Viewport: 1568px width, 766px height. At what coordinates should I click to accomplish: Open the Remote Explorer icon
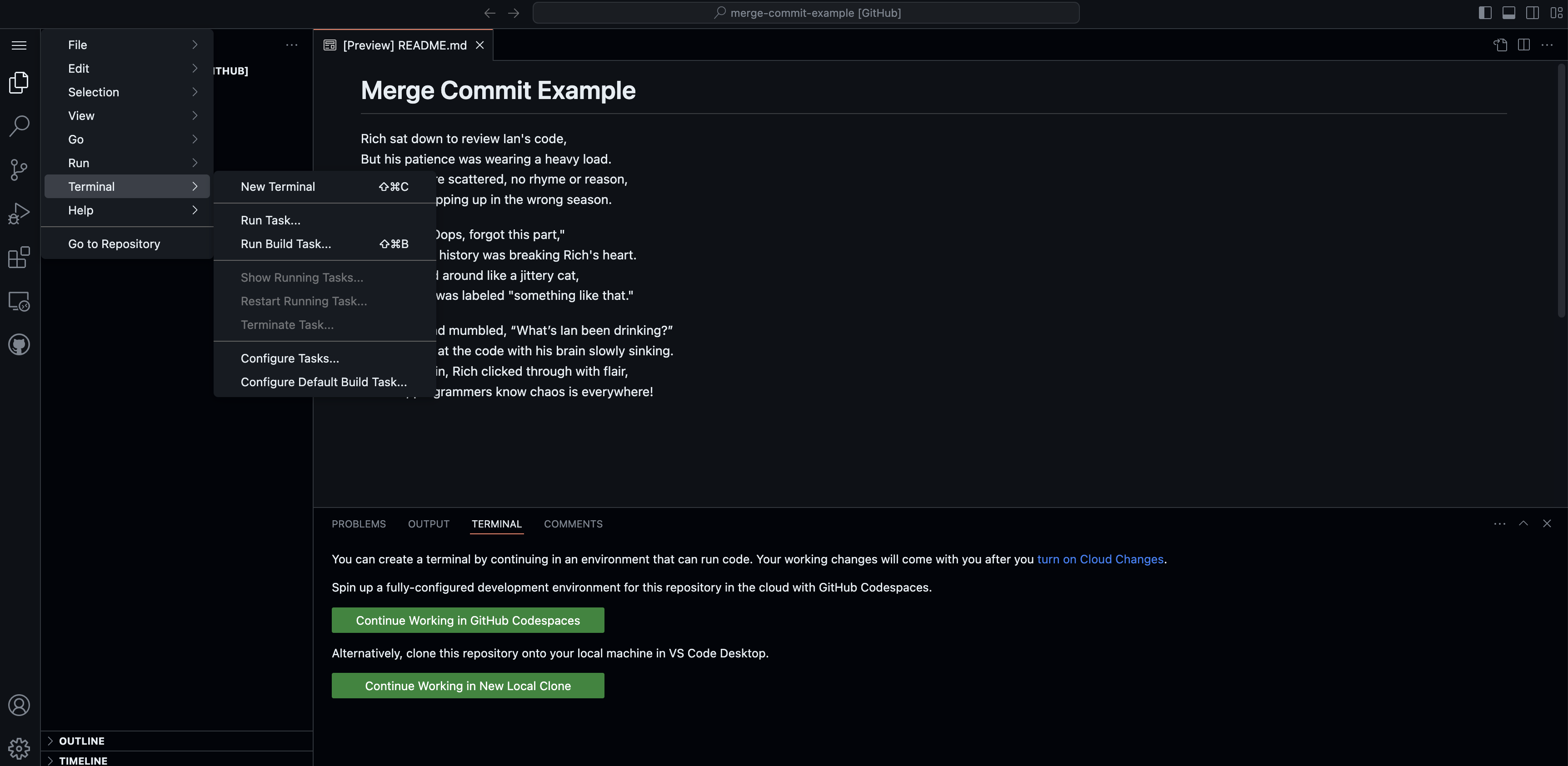pos(19,301)
